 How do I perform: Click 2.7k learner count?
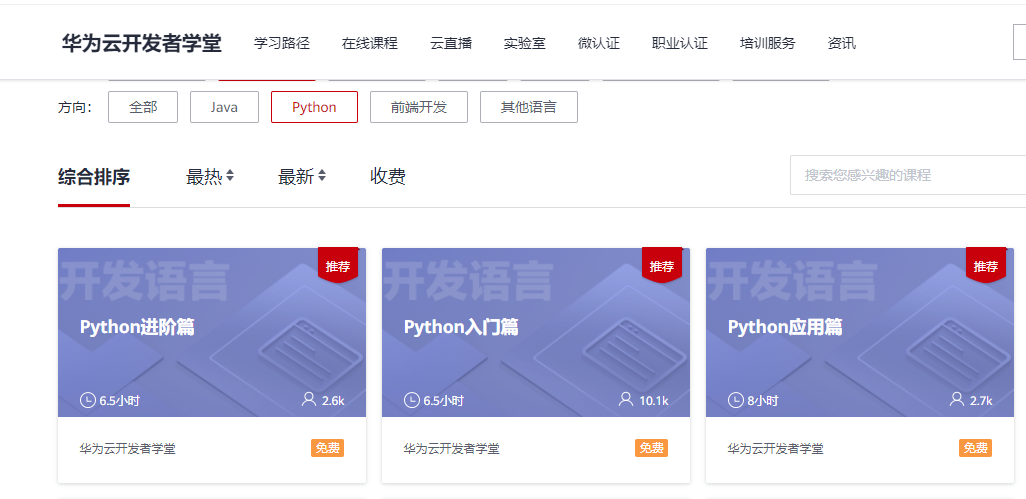pos(981,400)
